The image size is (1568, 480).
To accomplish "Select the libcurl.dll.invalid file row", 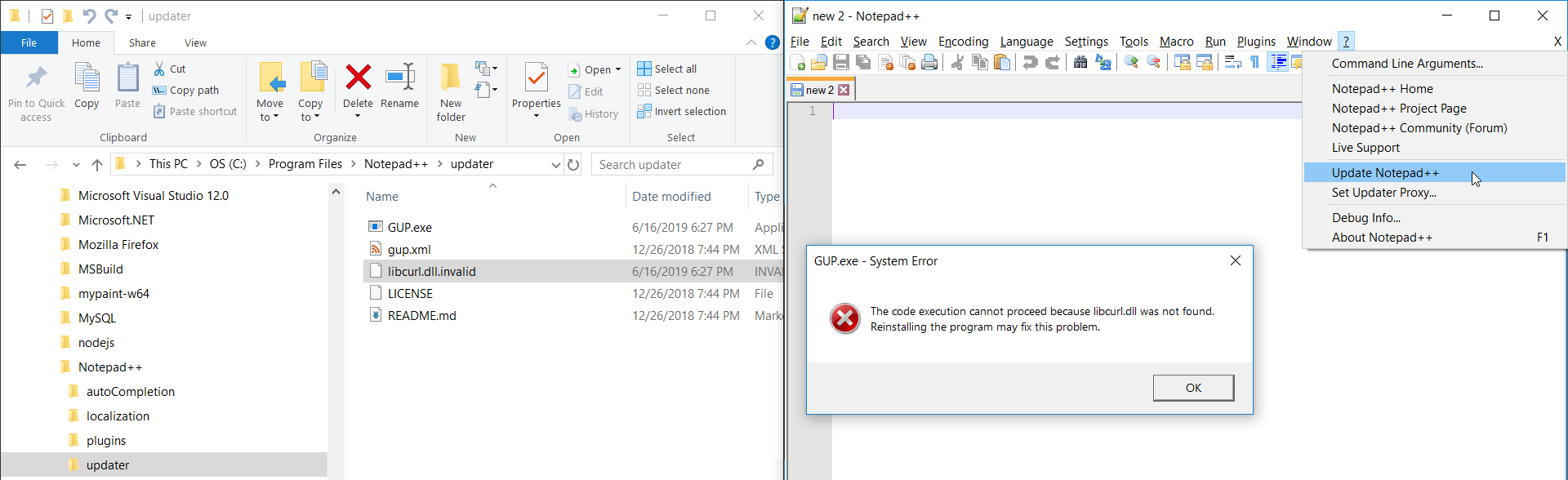I will 573,271.
